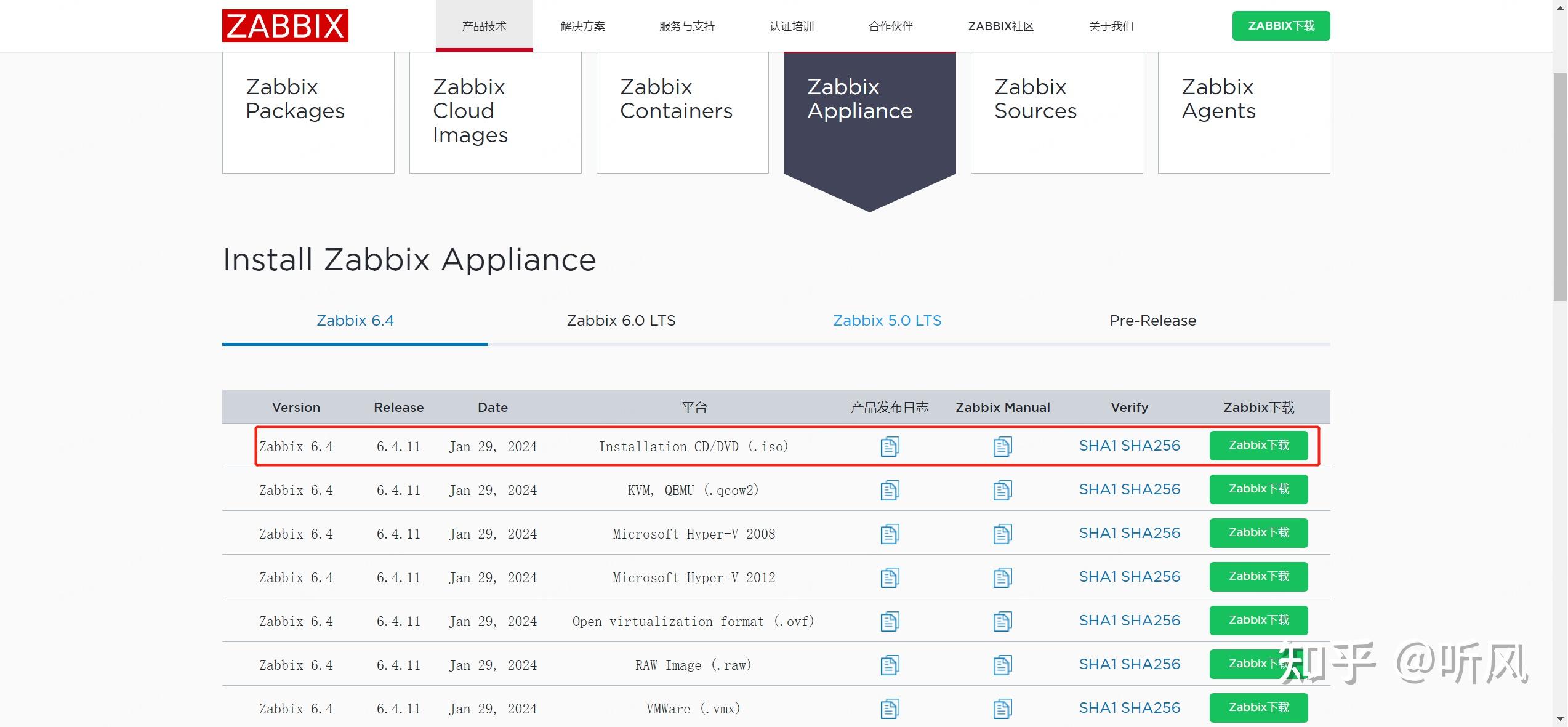Click release notes icon for Microsoft Hyper-V 2012

tap(890, 577)
